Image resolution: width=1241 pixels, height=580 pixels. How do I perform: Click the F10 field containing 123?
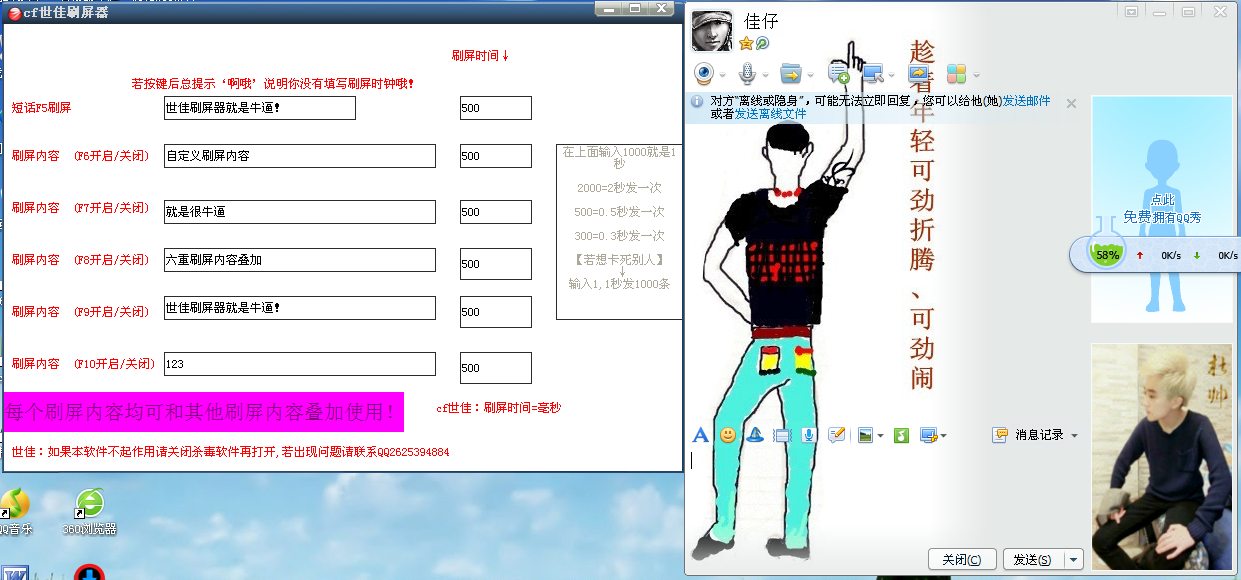pos(300,364)
